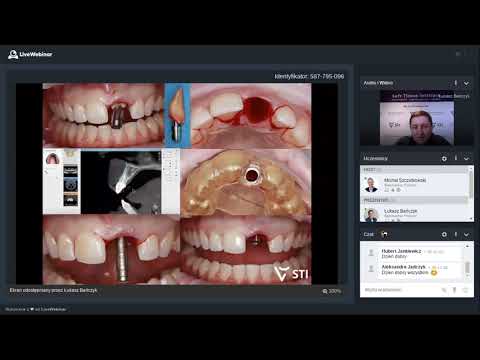
Task: Open participants panel more options
Action: [x=456, y=158]
